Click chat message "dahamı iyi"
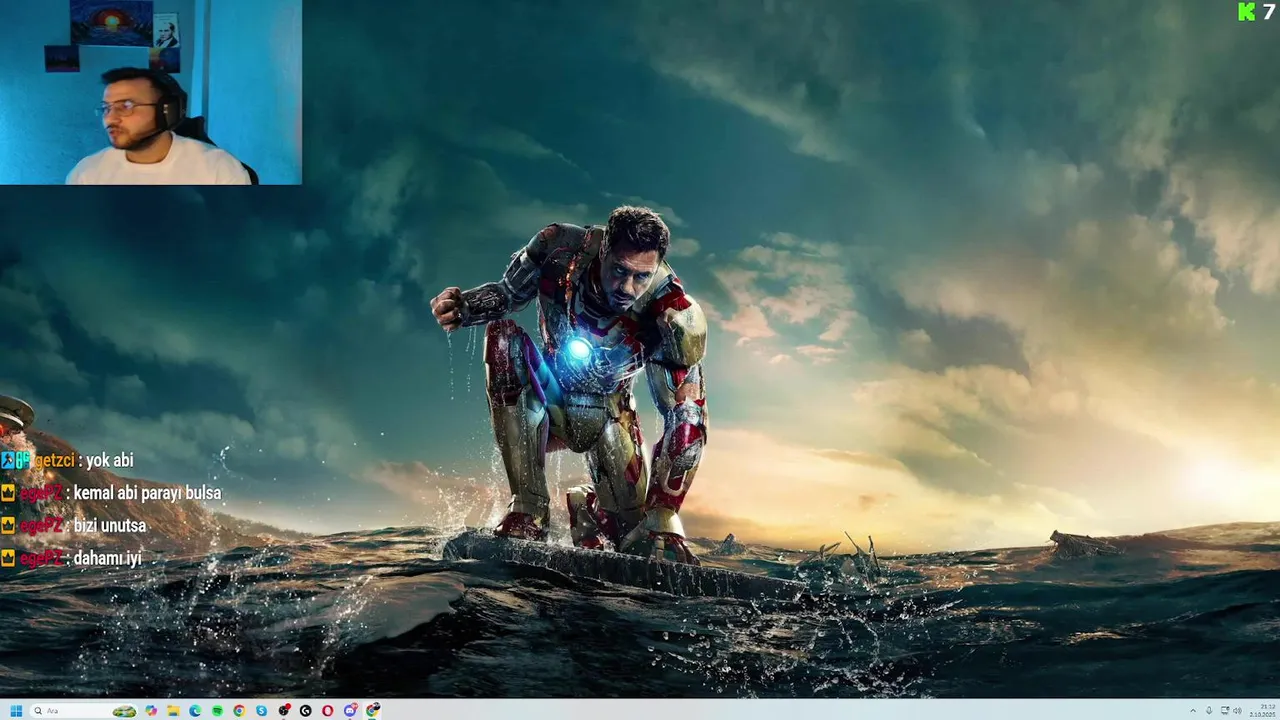The height and width of the screenshot is (720, 1280). [x=107, y=558]
